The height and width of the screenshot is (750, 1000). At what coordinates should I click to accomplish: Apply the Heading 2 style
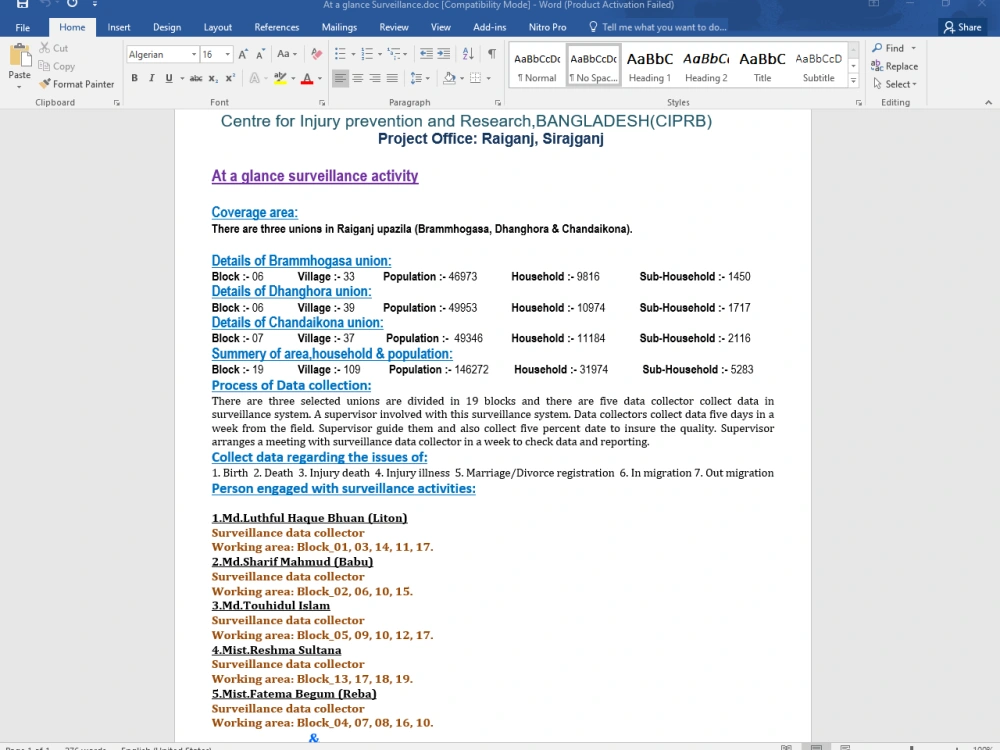click(706, 66)
